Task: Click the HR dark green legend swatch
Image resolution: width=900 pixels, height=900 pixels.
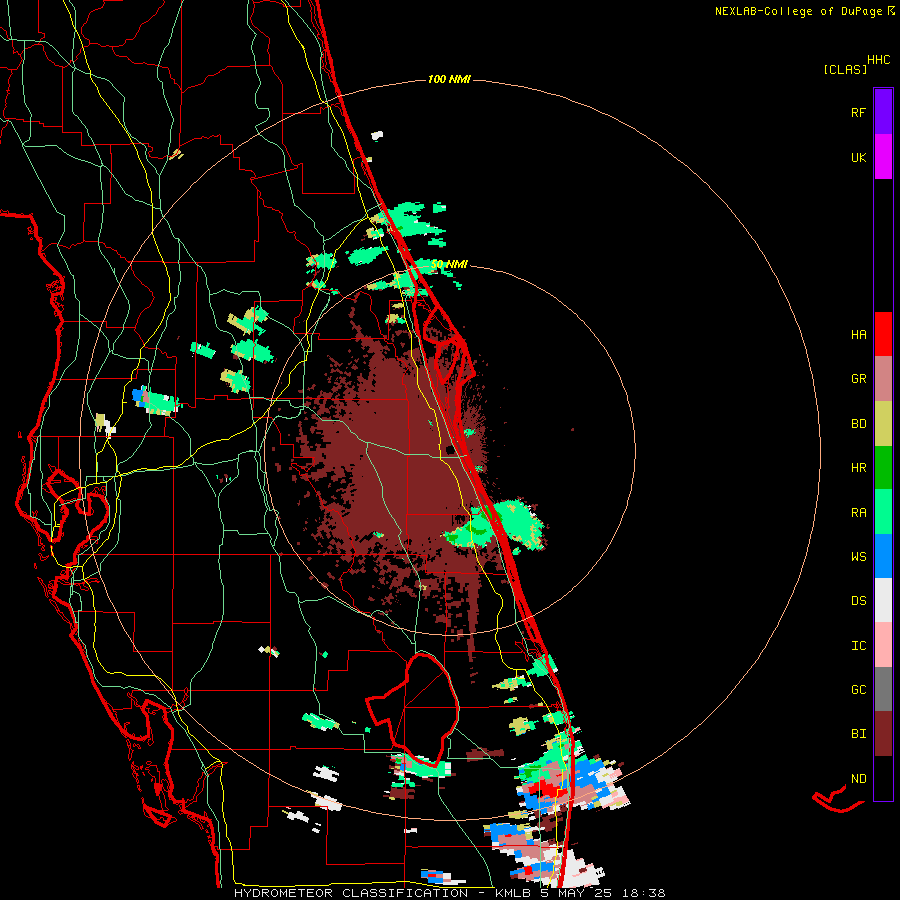Action: point(883,468)
